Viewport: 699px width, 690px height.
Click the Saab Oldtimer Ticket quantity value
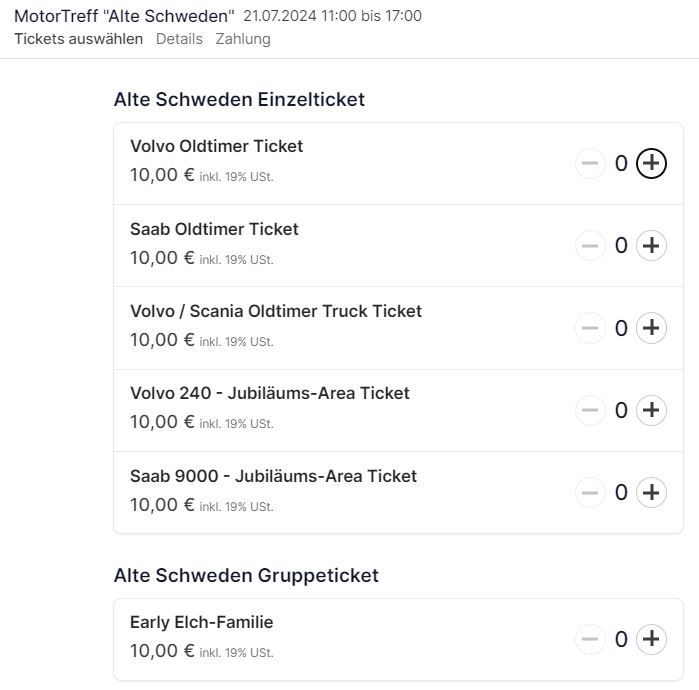click(621, 246)
